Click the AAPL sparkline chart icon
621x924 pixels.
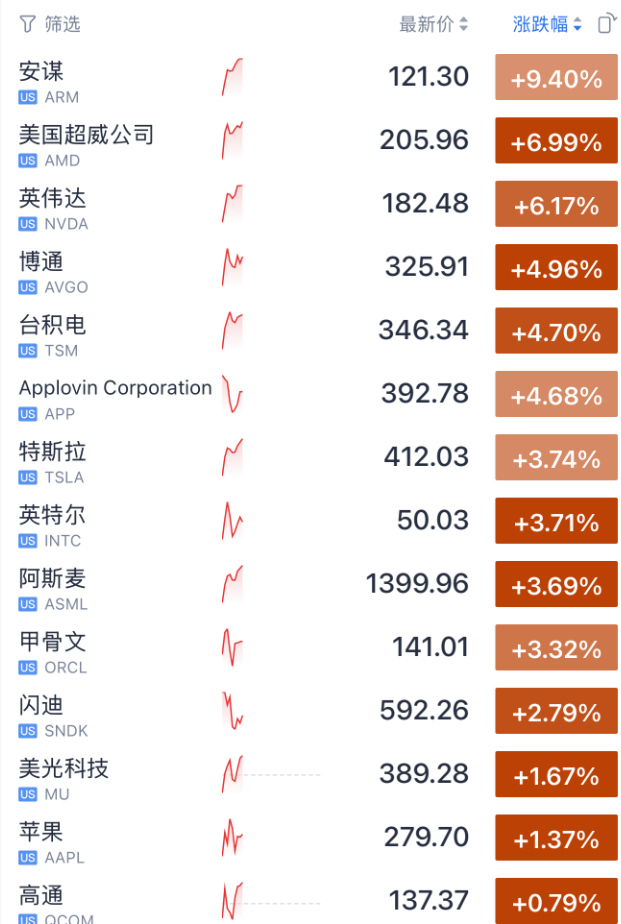pyautogui.click(x=232, y=837)
